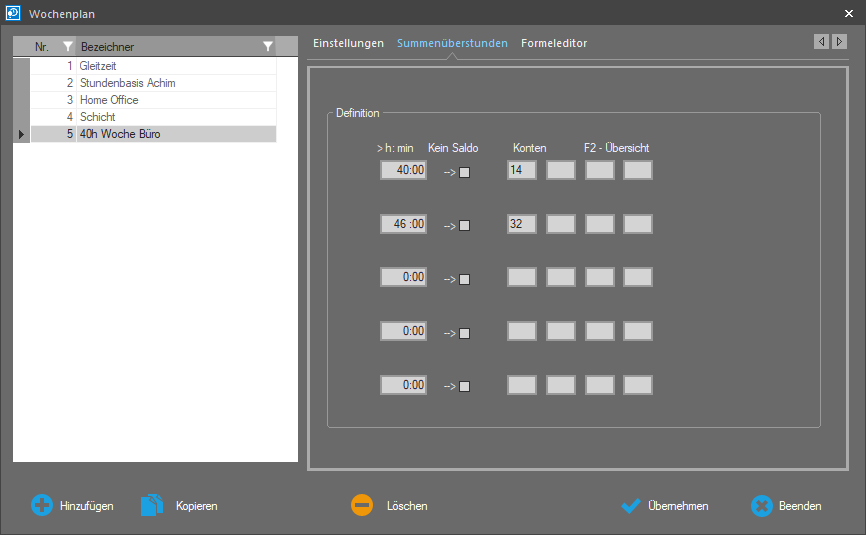Click the Konten field containing 32
866x535 pixels.
click(x=521, y=224)
